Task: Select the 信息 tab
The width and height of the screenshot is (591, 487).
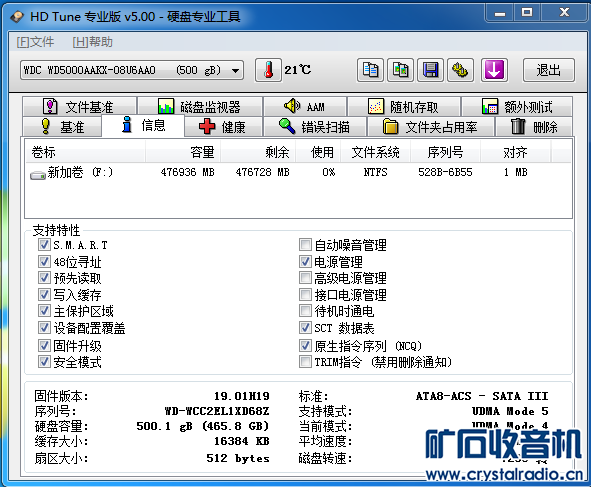Action: pyautogui.click(x=143, y=125)
